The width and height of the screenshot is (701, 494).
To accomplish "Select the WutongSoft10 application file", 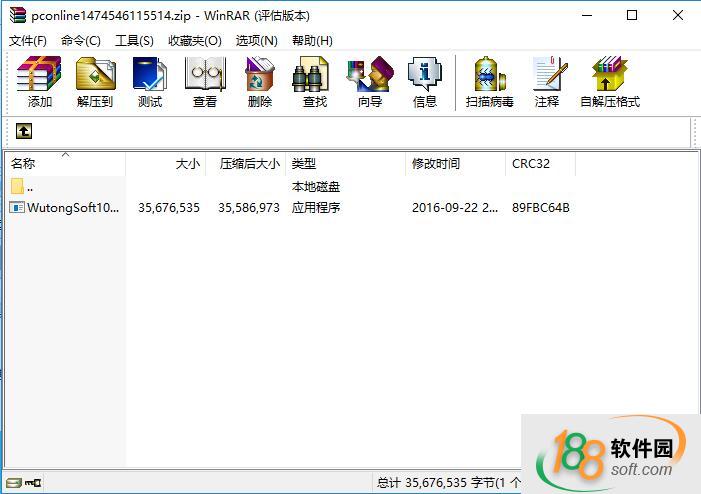I will click(x=72, y=208).
